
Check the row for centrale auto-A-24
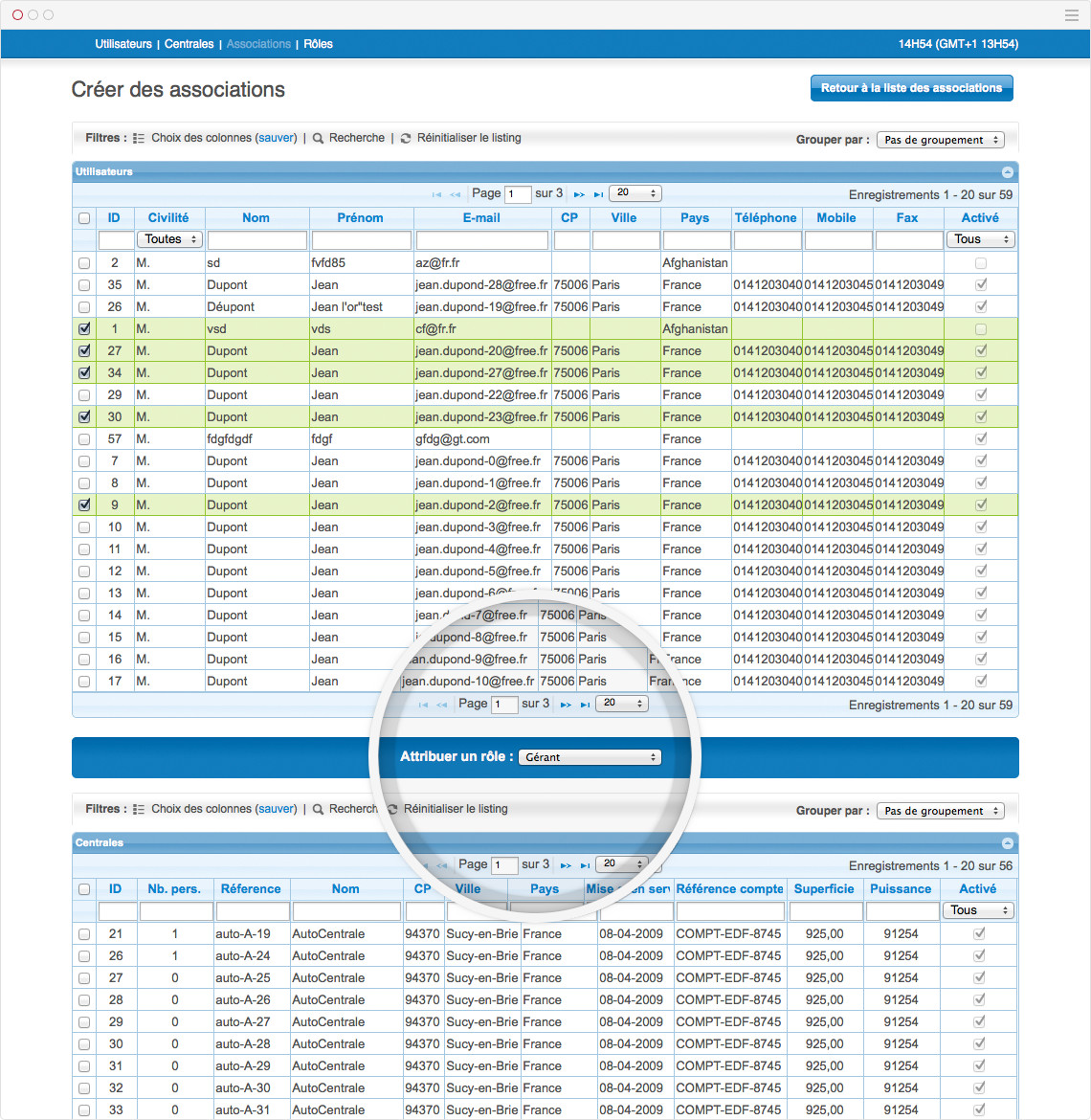pos(84,956)
